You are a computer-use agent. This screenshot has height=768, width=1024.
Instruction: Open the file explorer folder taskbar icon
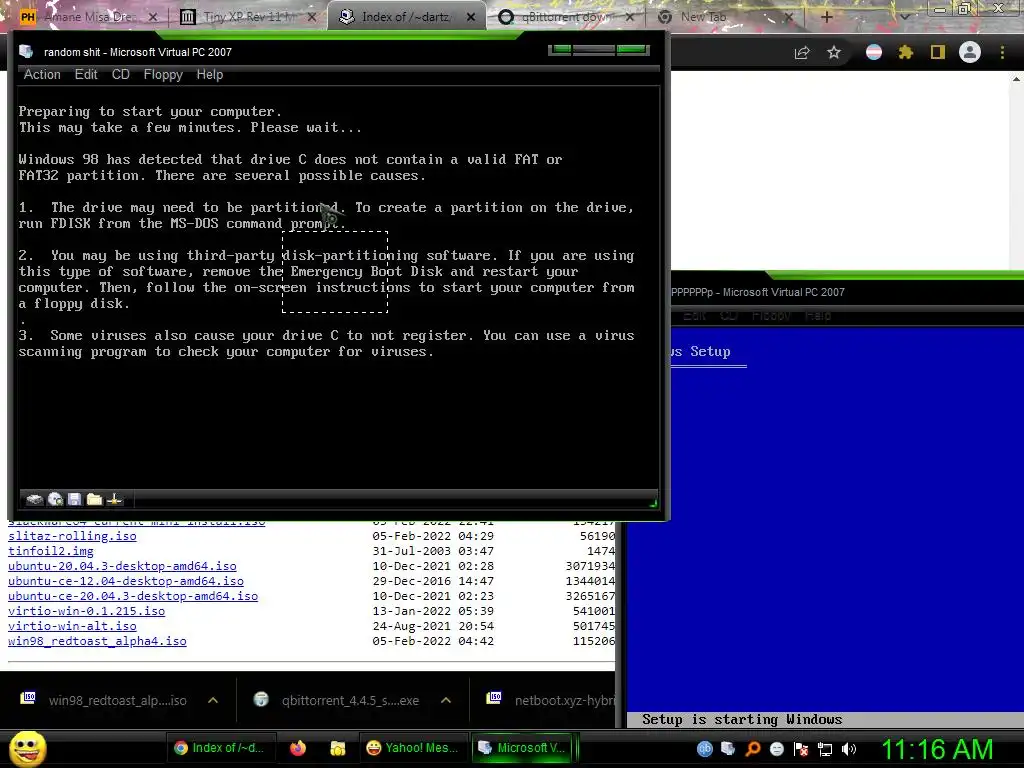tap(338, 748)
